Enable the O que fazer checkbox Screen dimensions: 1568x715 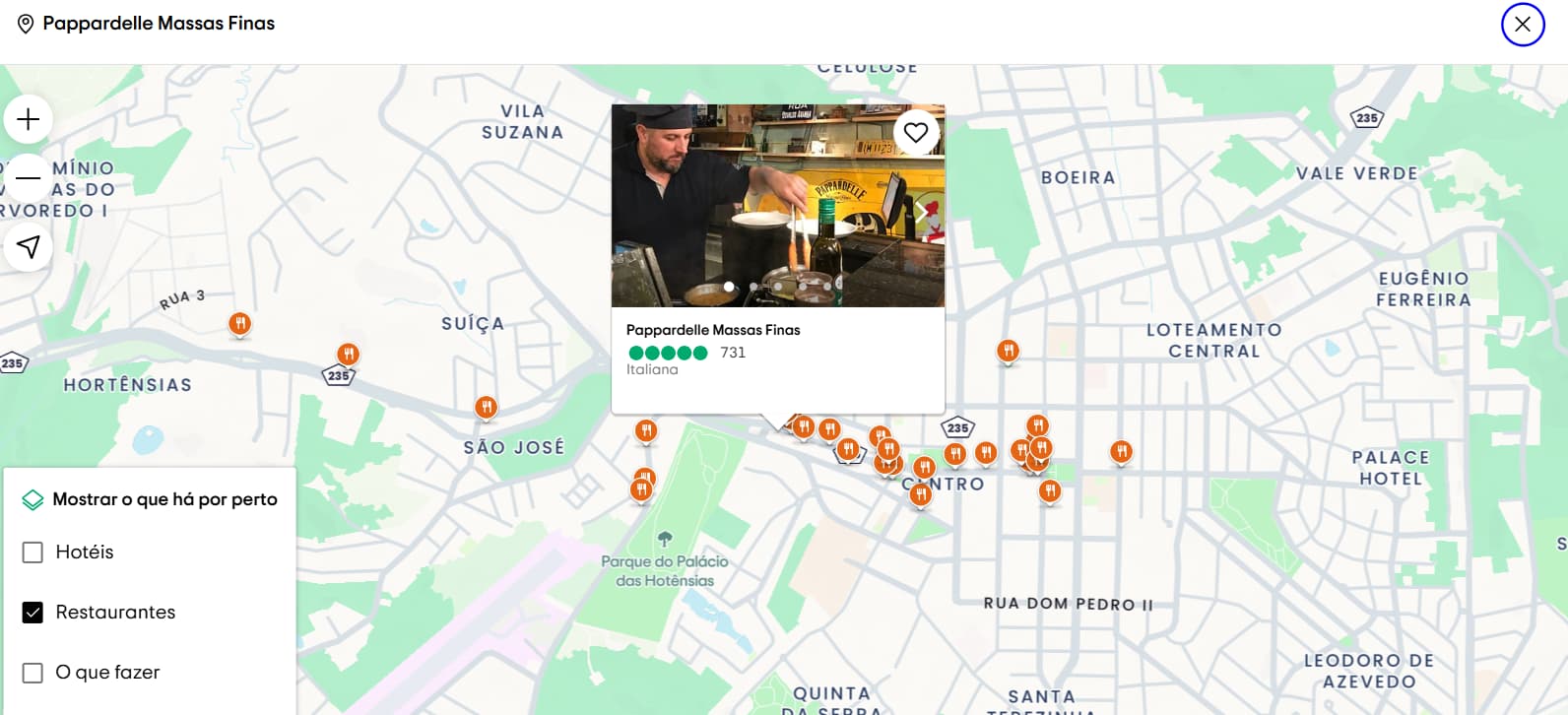pos(33,673)
